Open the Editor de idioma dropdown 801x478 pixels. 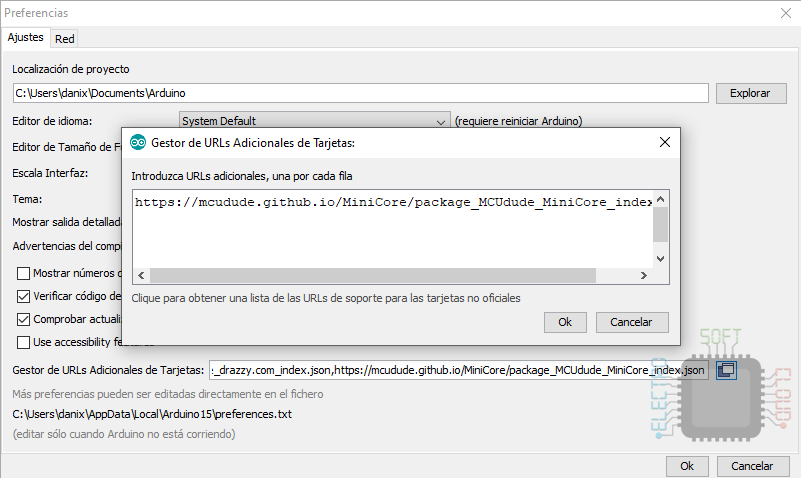(315, 121)
